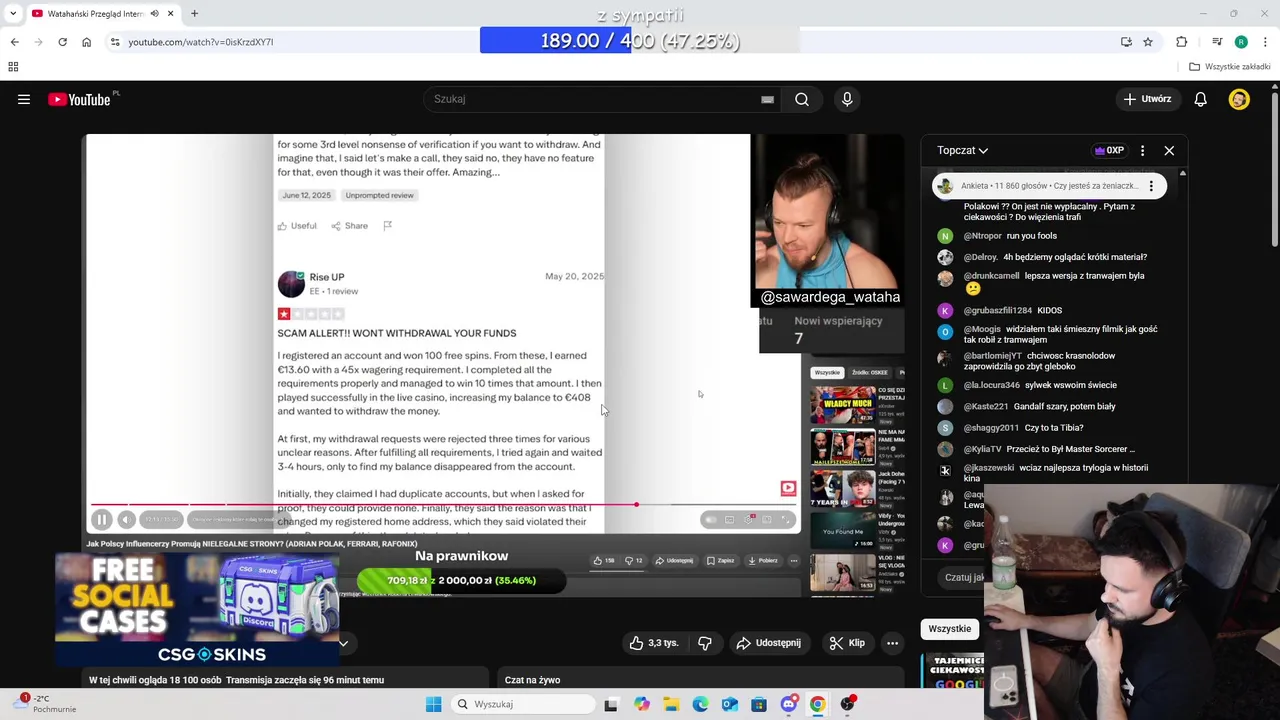Bookmark this page with the star icon
Viewport: 1280px width, 720px height.
pos(1148,42)
